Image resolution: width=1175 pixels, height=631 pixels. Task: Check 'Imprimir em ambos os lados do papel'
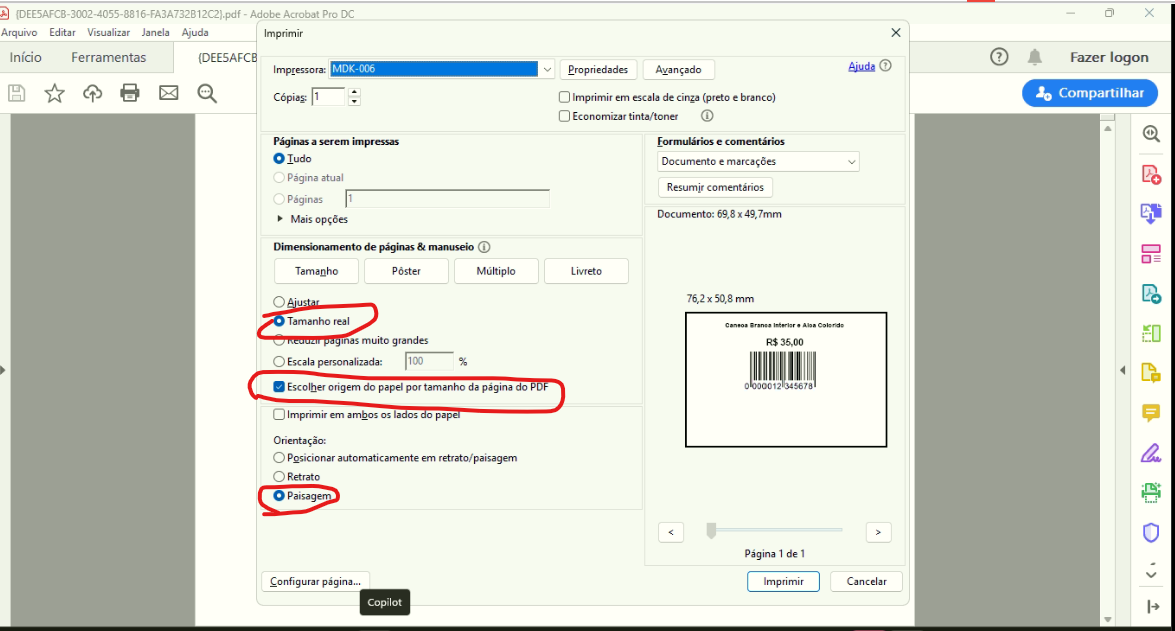click(x=280, y=415)
